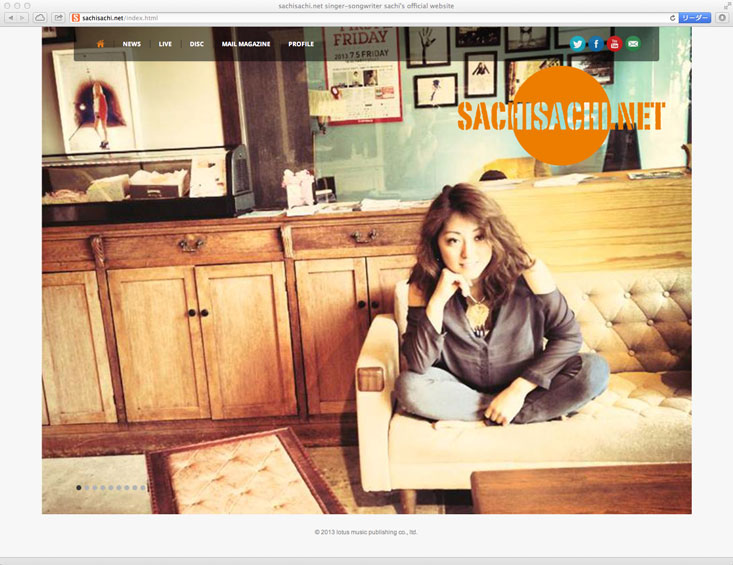Click the orange S favicon in address bar

coord(76,18)
